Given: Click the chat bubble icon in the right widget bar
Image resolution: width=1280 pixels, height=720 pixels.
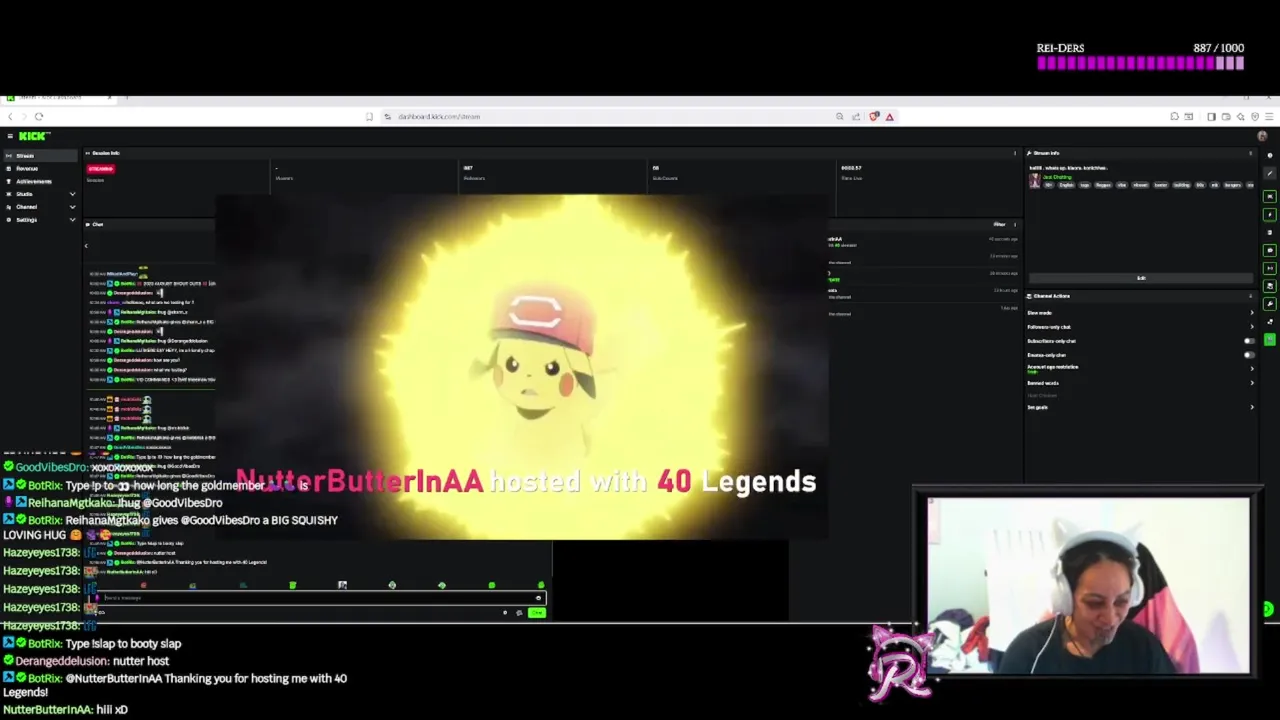Looking at the screenshot, I should tap(1270, 250).
